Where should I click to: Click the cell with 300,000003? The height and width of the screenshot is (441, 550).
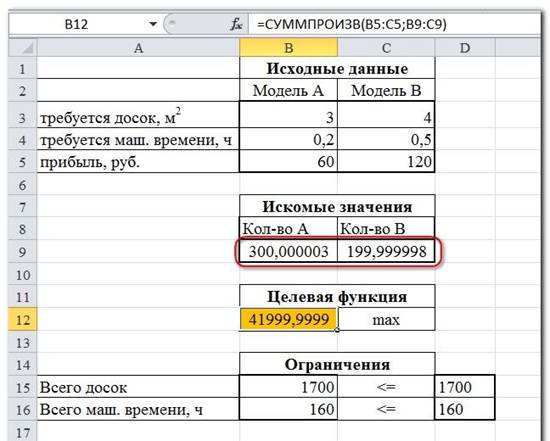288,252
